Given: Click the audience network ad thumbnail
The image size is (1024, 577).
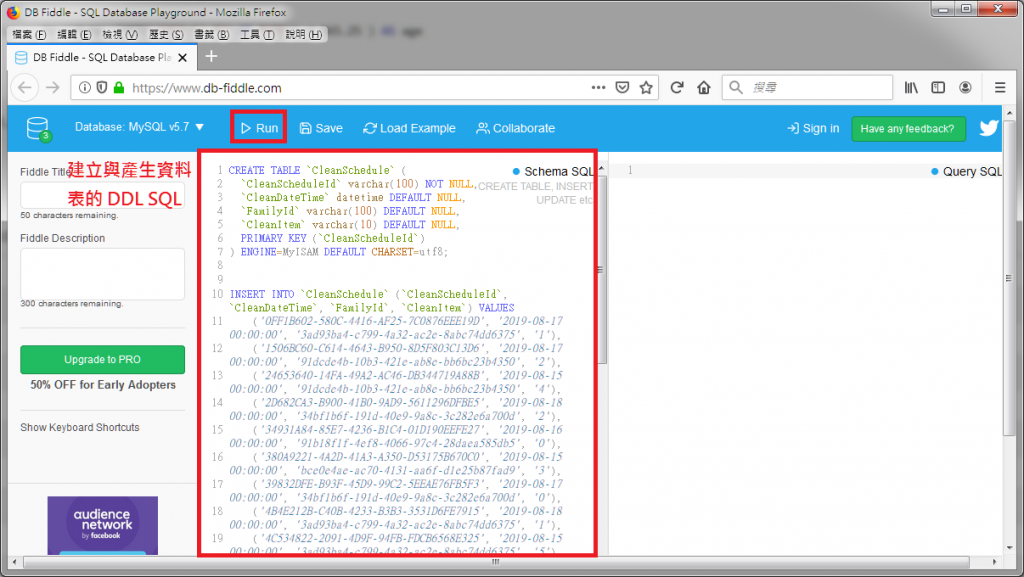Looking at the screenshot, I should coord(103,525).
